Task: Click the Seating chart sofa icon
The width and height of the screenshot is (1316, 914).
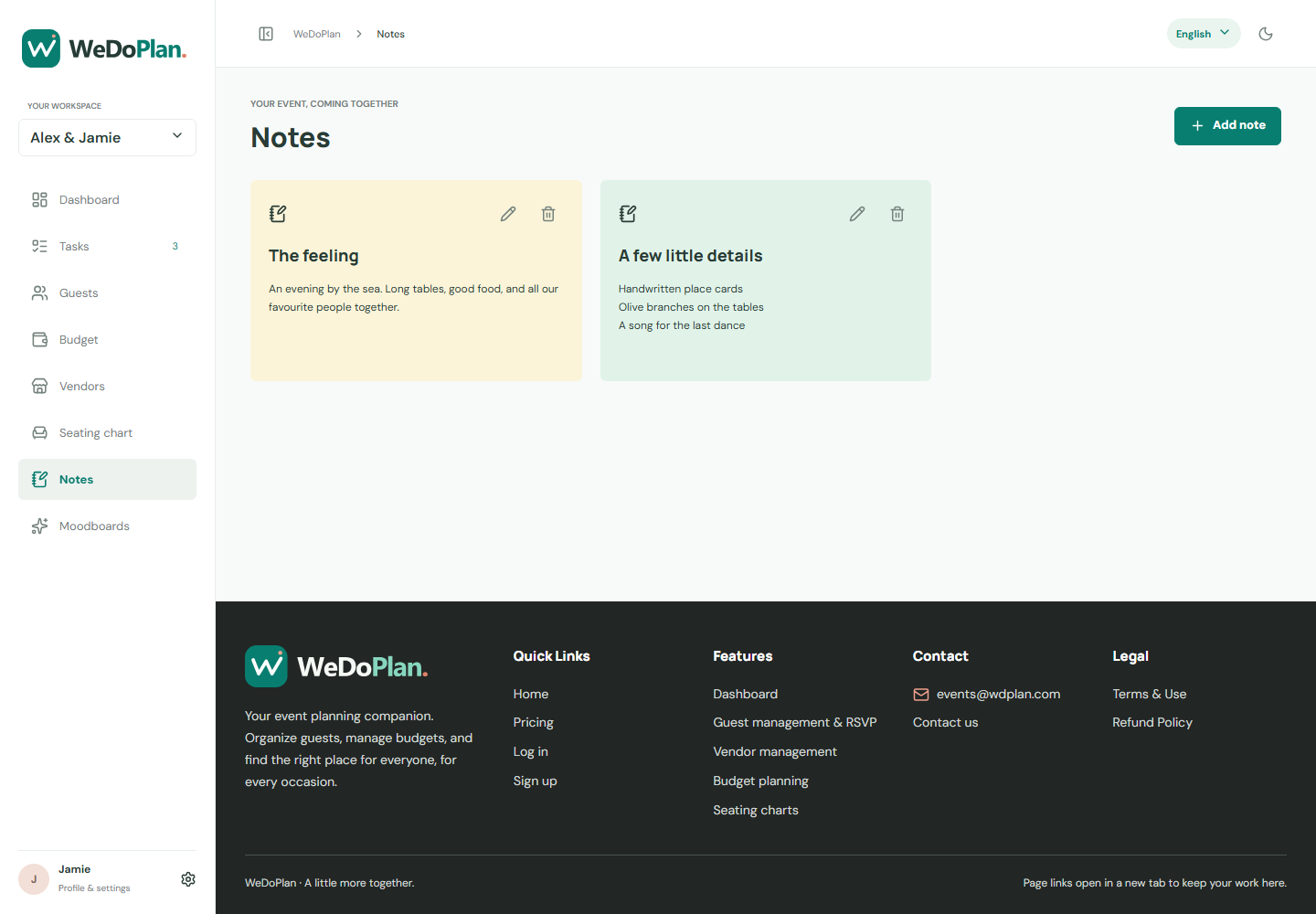Action: point(40,433)
